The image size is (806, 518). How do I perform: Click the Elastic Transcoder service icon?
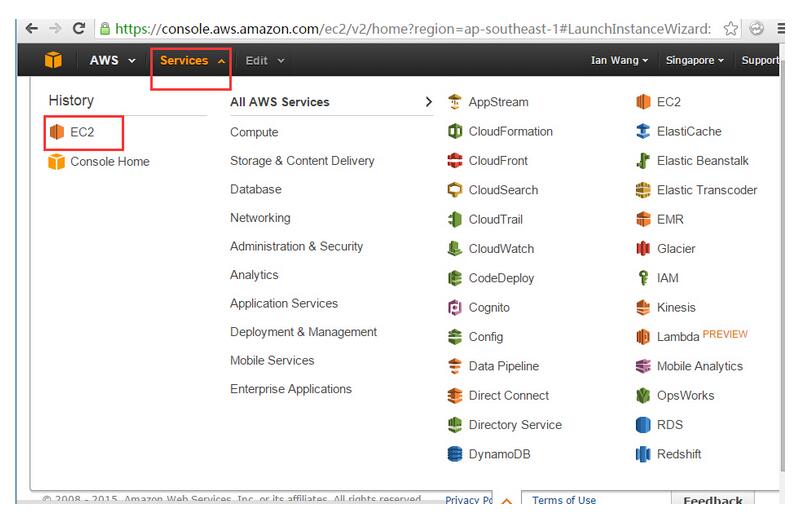tap(643, 190)
